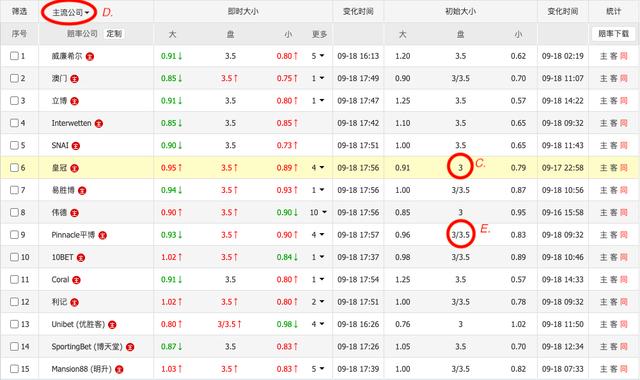The height and width of the screenshot is (380, 640).
Task: Click the 1.02 over odds for 10BET
Action: 169,257
